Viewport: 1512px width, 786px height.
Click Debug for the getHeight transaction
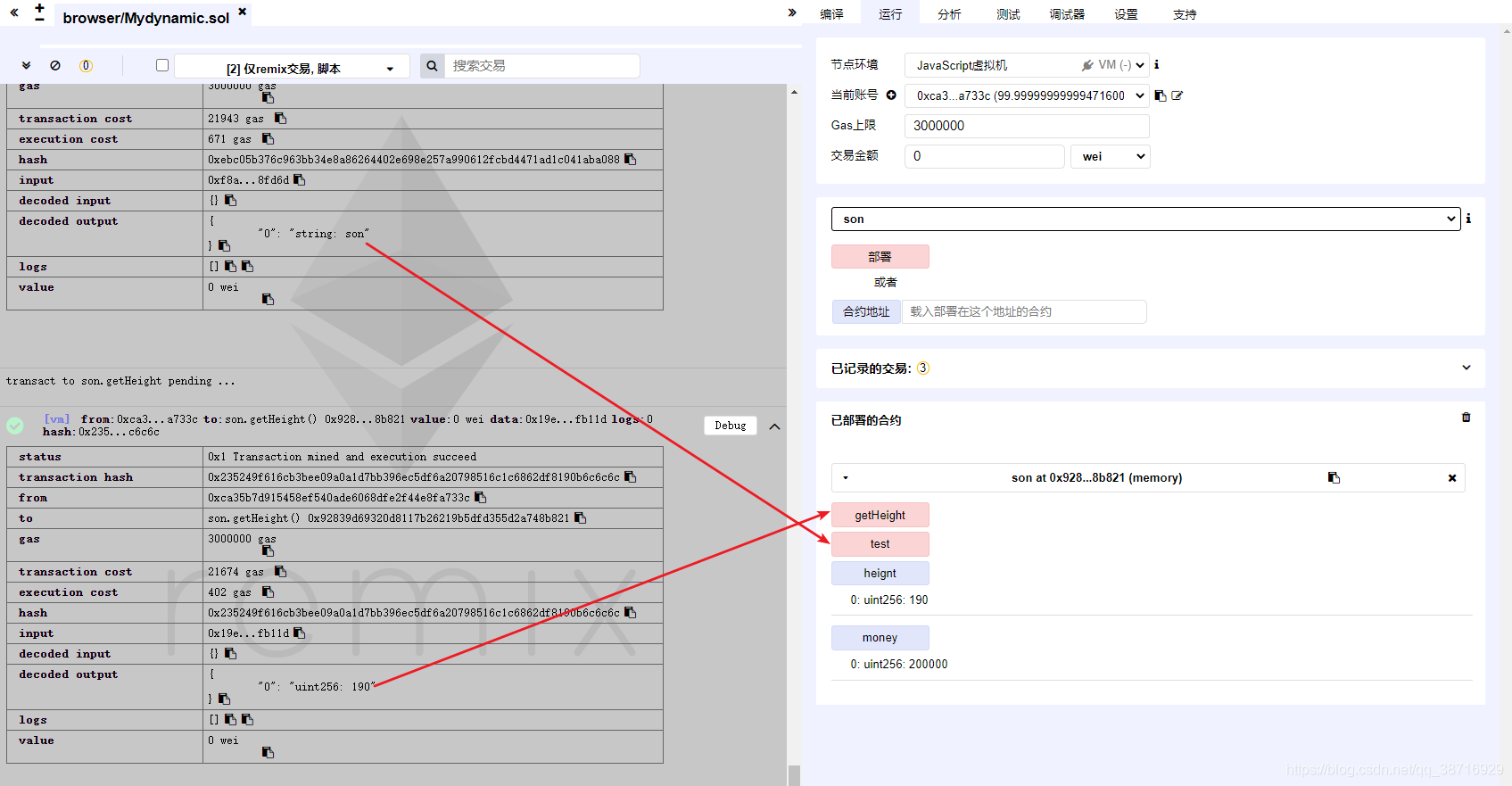tap(731, 426)
